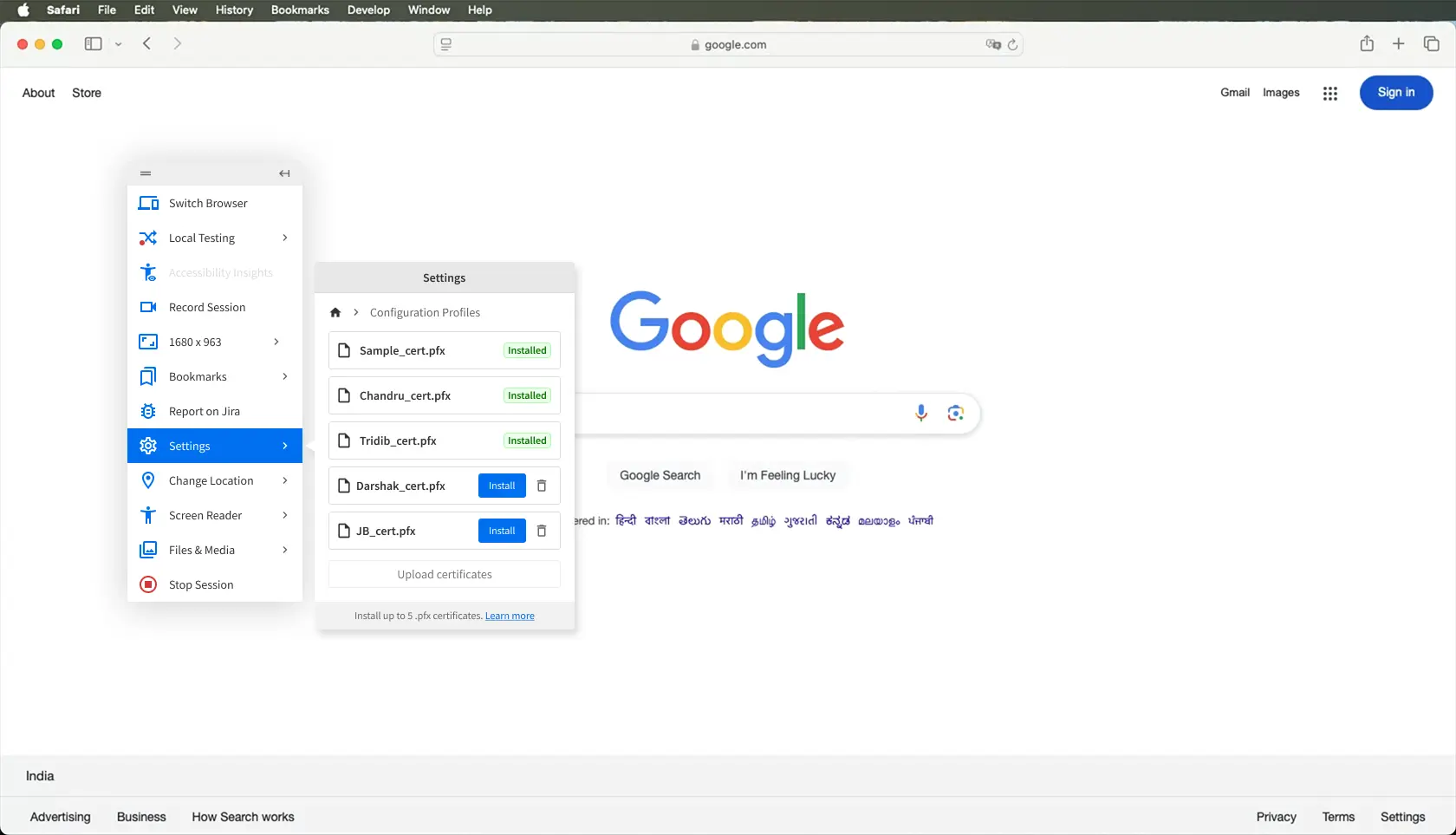This screenshot has width=1456, height=835.
Task: Click the Upload certificates button
Action: point(444,574)
